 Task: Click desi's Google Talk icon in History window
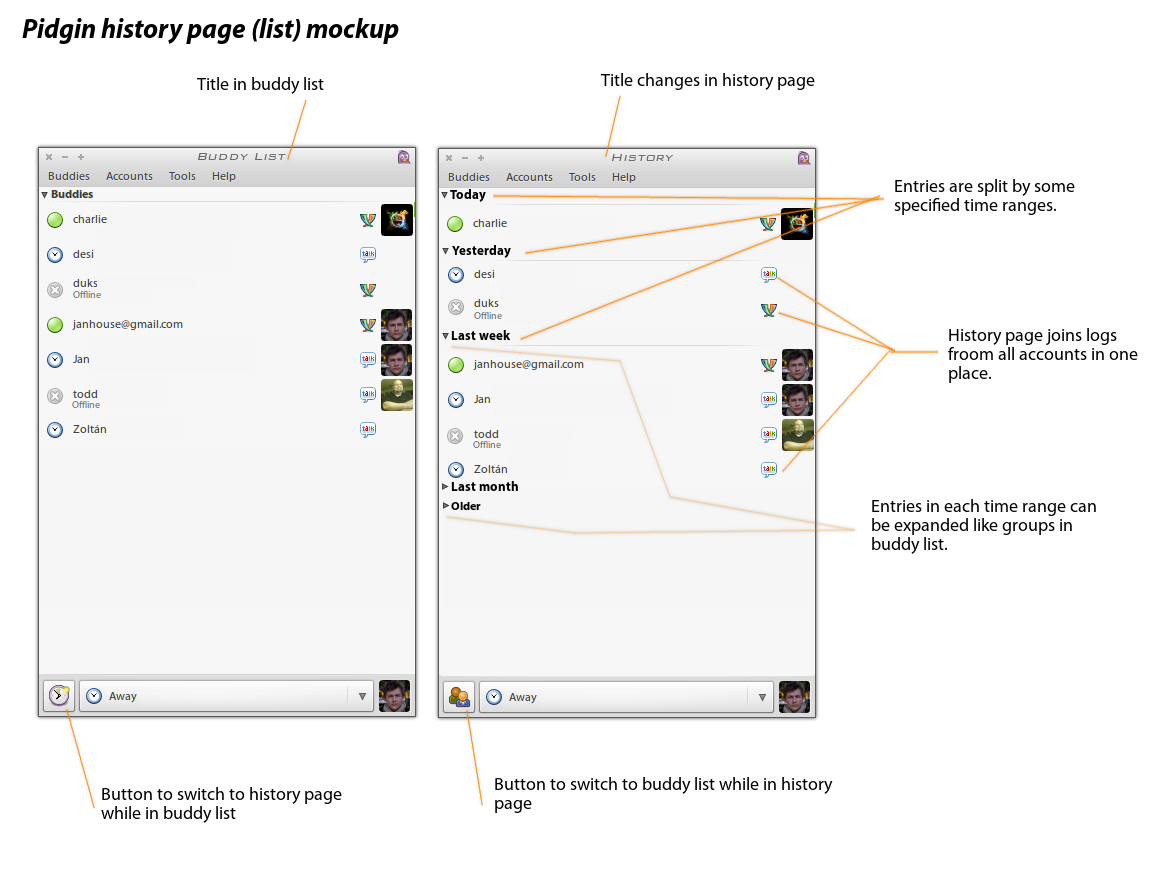pos(769,275)
